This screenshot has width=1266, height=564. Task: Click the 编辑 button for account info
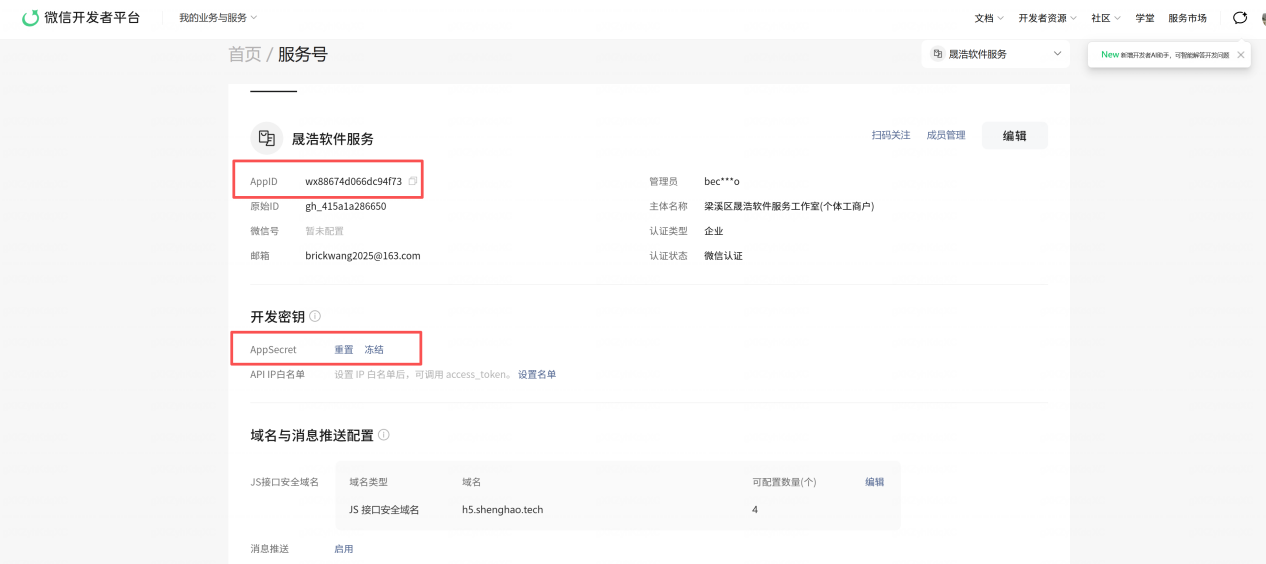(1014, 136)
